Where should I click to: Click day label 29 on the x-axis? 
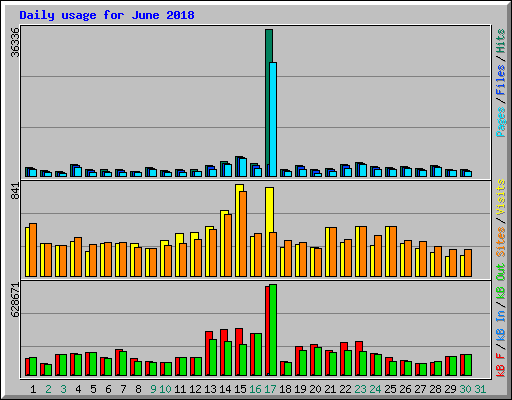pyautogui.click(x=450, y=389)
